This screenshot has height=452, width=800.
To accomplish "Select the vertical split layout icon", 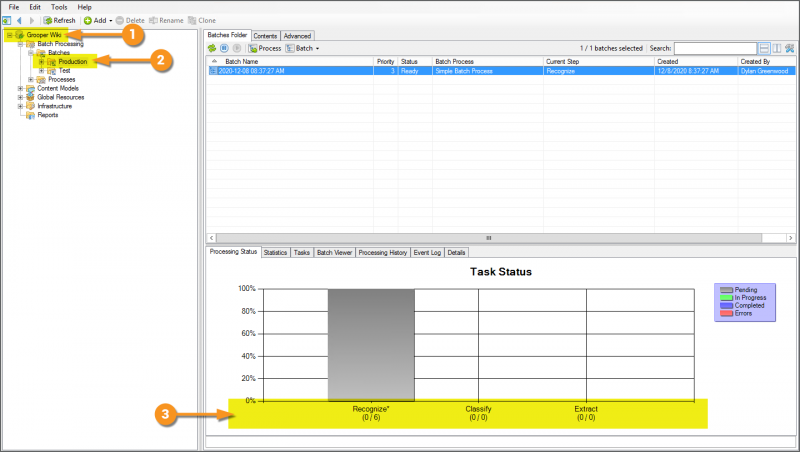I will tap(777, 48).
